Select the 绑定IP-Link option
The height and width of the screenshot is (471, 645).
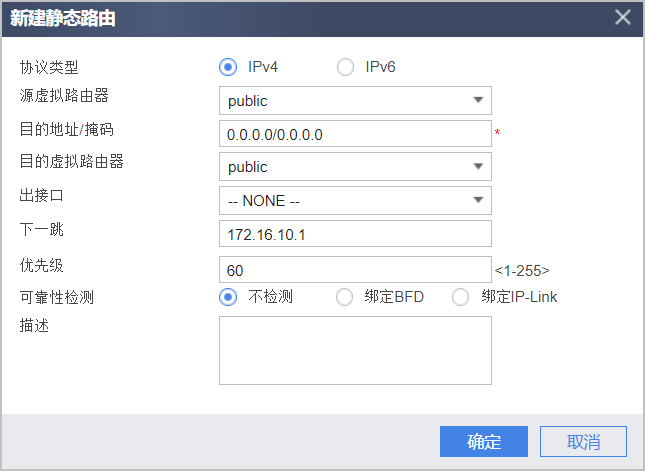460,297
